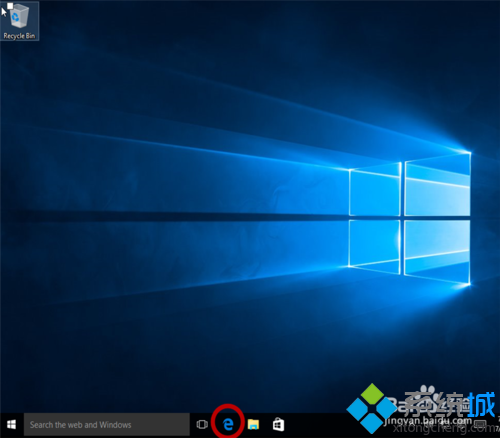
Task: Click the Search the web and Windows box
Action: click(107, 425)
